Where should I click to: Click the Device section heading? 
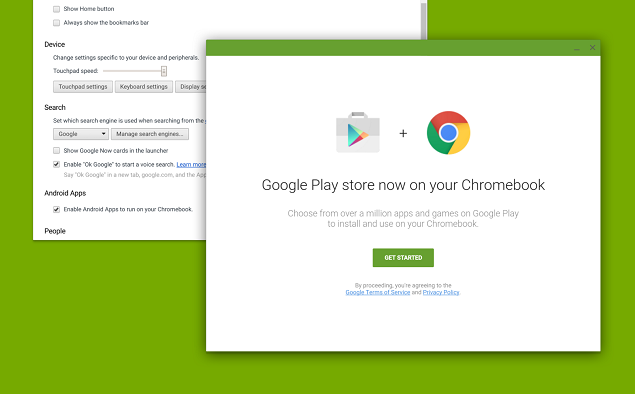pos(55,45)
